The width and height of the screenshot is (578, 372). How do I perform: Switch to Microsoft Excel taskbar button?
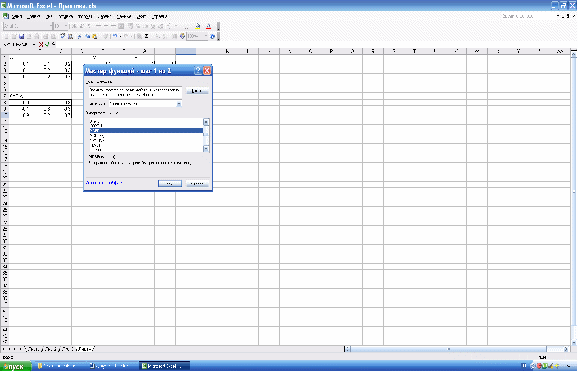(164, 366)
